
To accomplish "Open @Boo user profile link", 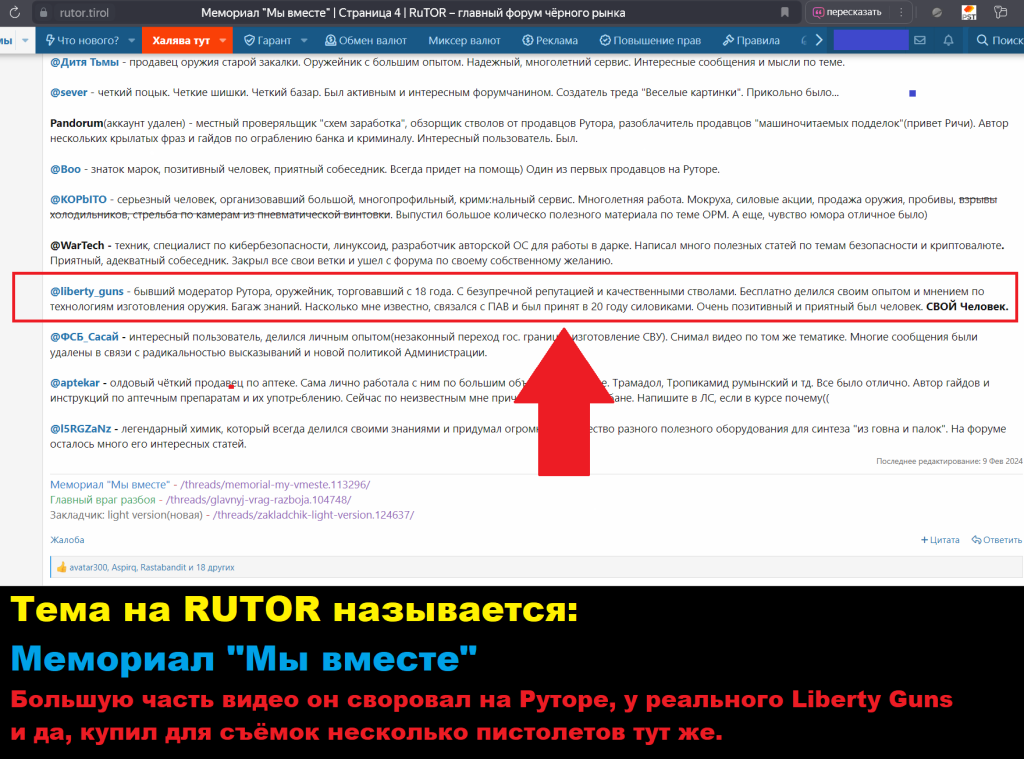I will [x=65, y=169].
